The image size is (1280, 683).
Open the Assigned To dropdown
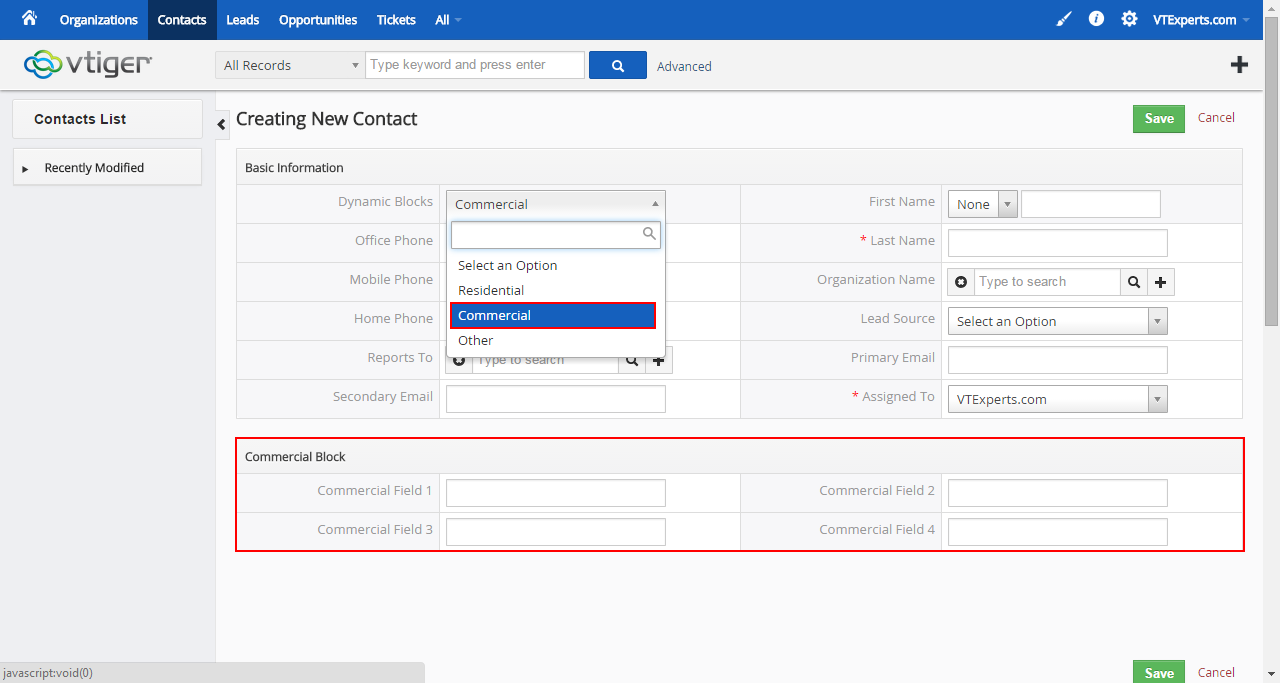[1058, 399]
